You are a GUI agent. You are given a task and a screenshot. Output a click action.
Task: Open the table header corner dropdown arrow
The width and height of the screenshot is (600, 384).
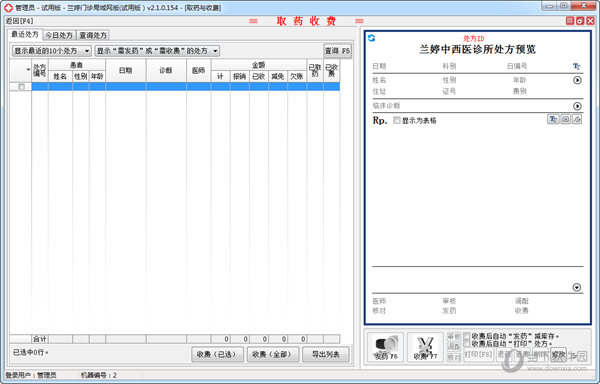28,70
